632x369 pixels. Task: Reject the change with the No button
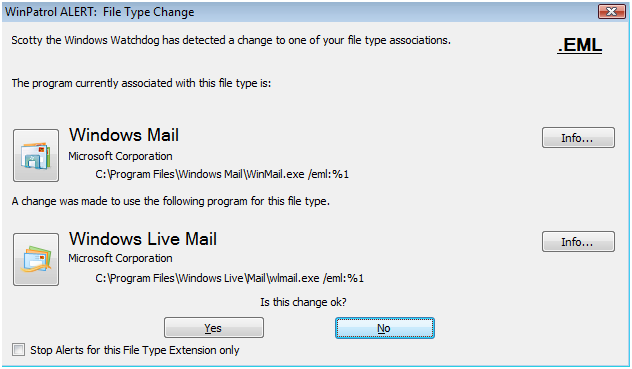click(385, 328)
